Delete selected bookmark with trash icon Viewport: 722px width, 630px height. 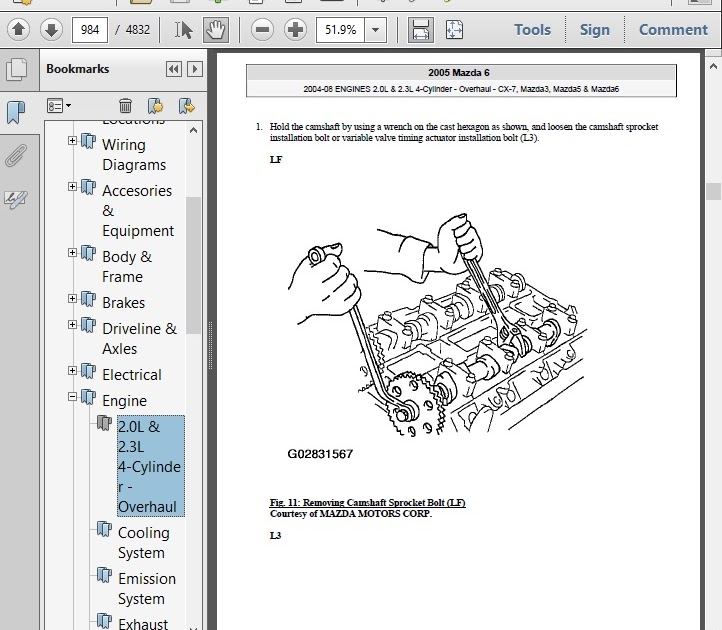[x=125, y=106]
